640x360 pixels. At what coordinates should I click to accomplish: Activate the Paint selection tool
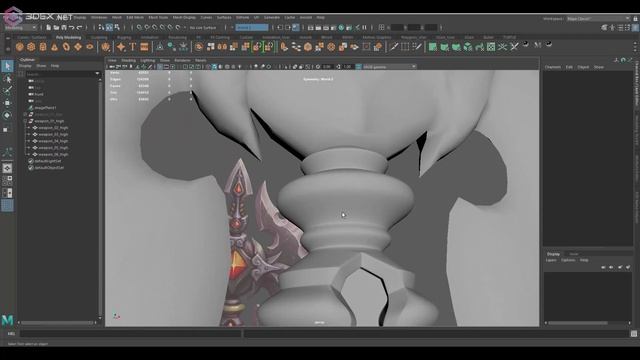pos(7,90)
